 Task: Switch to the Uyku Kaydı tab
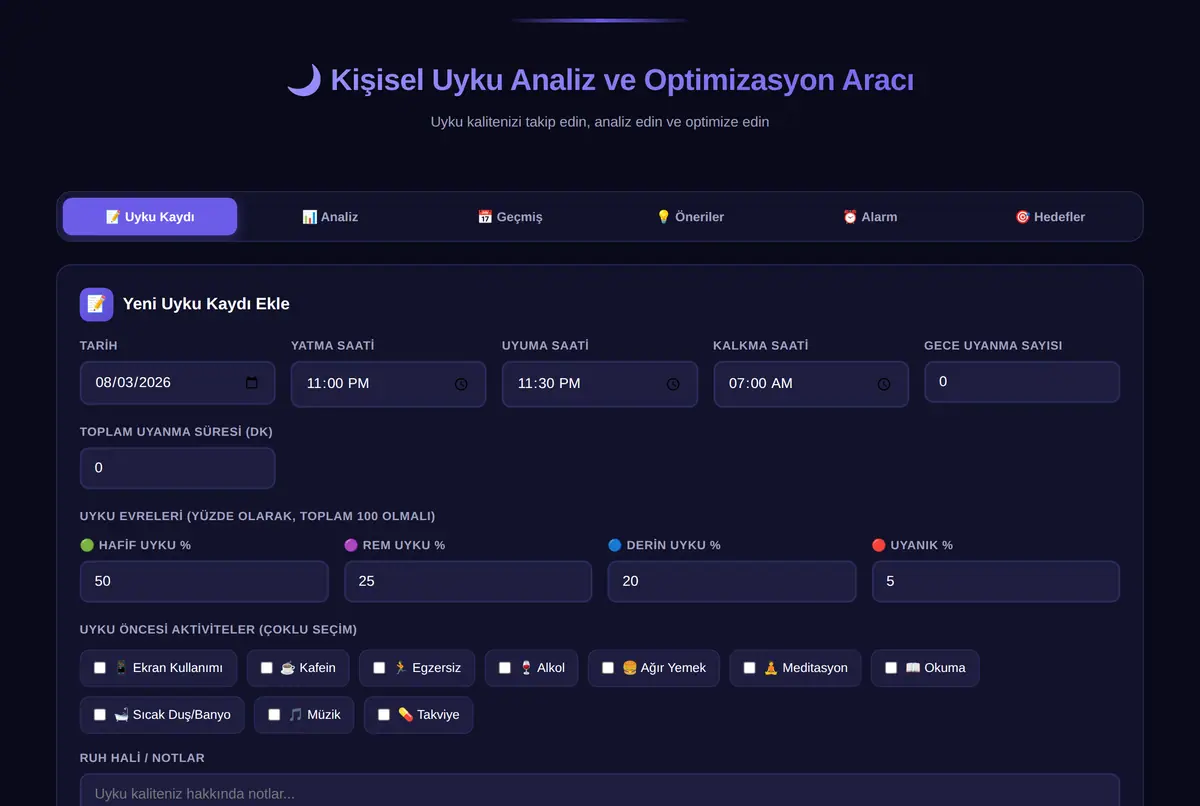point(150,217)
